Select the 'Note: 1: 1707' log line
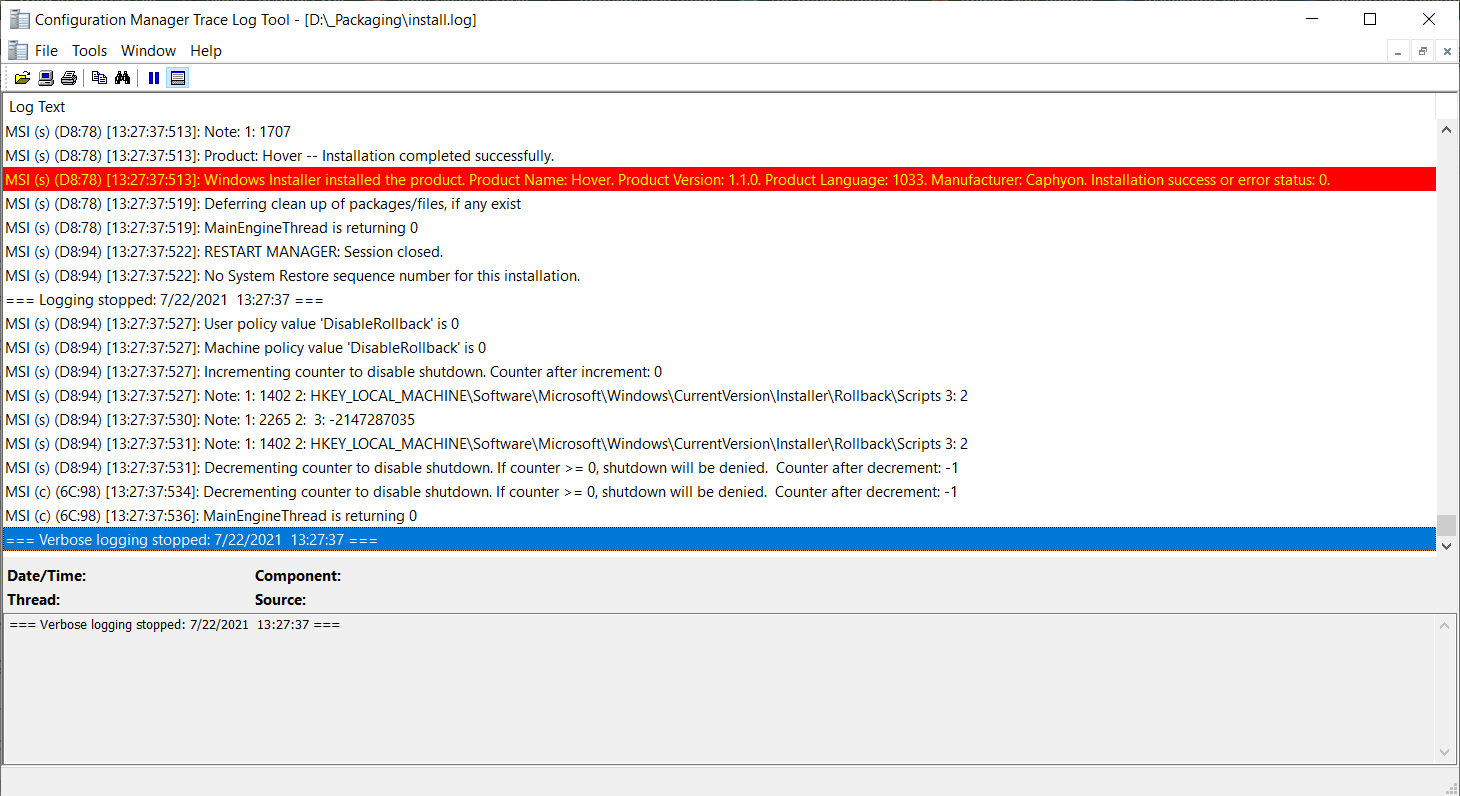This screenshot has height=796, width=1460. 719,132
